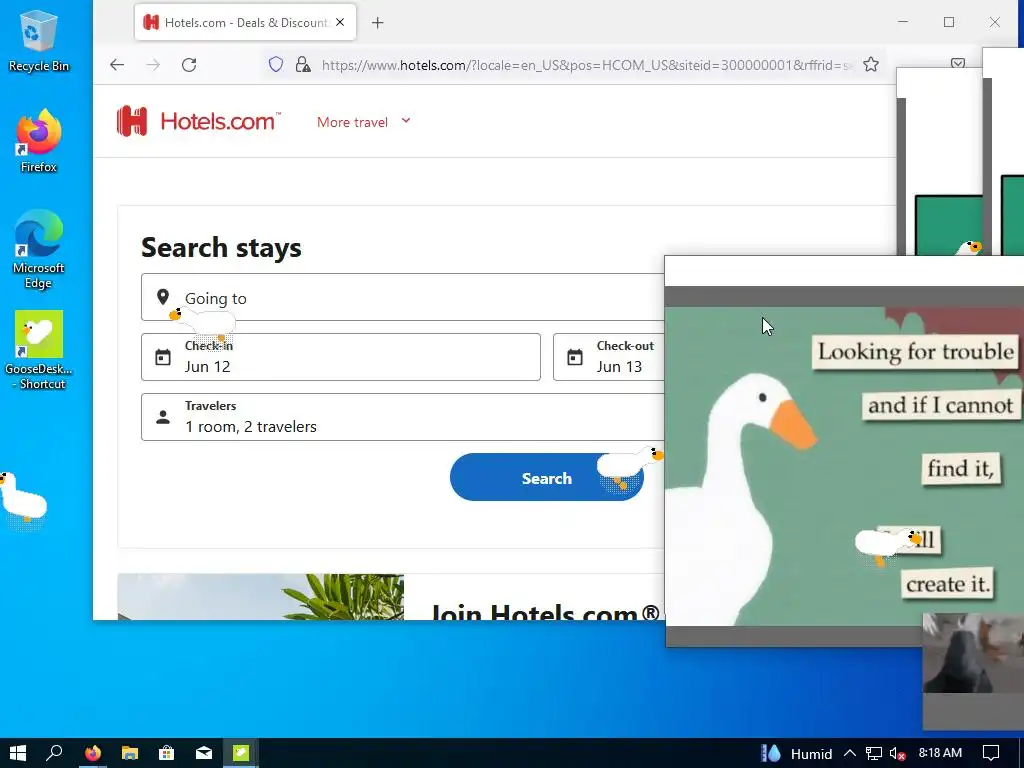View site security via the padlock icon
The image size is (1024, 768).
(x=302, y=65)
